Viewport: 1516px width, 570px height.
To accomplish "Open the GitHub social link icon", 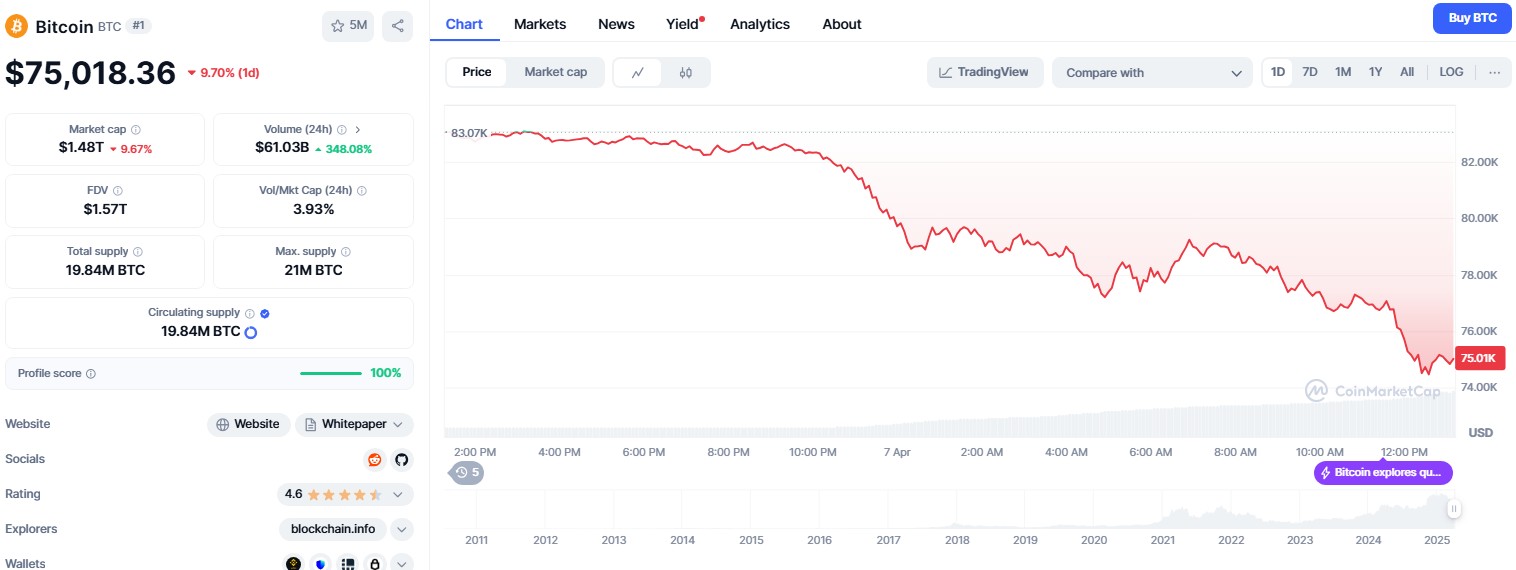I will pos(401,459).
